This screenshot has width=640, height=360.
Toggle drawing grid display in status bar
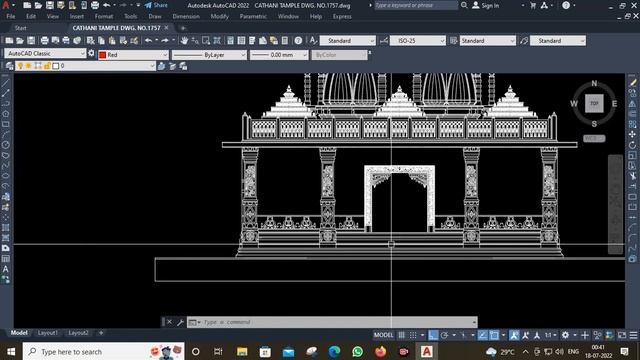click(x=402, y=335)
